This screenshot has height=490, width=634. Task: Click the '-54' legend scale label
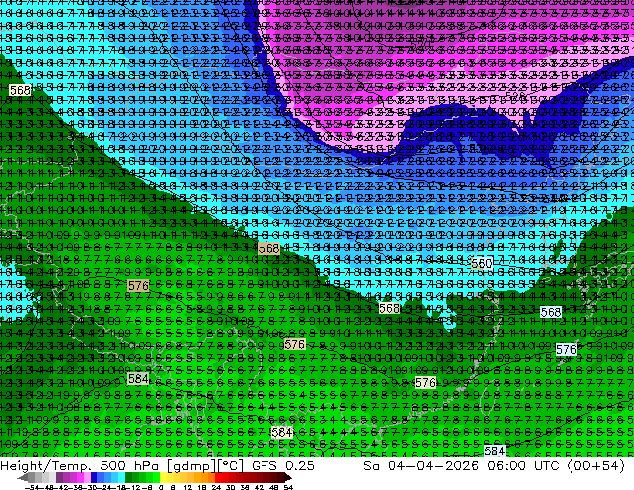[x=32, y=488]
